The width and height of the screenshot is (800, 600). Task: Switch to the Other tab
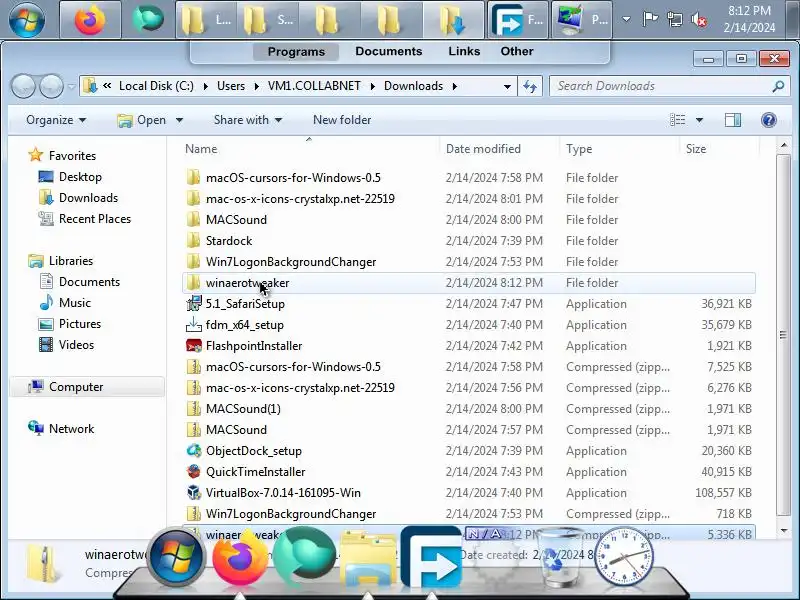click(x=517, y=52)
